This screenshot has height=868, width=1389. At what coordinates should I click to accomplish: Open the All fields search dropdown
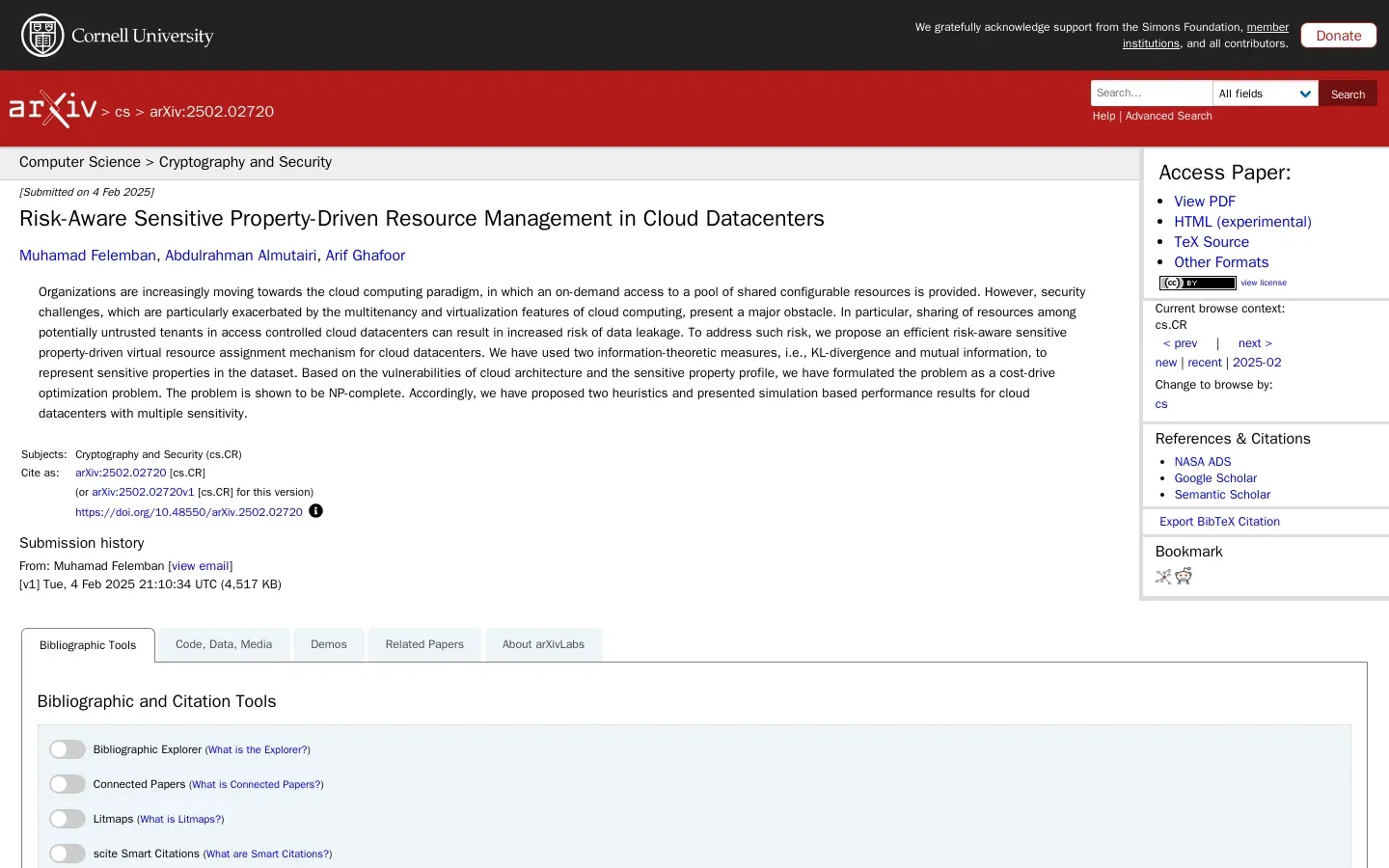click(1266, 94)
